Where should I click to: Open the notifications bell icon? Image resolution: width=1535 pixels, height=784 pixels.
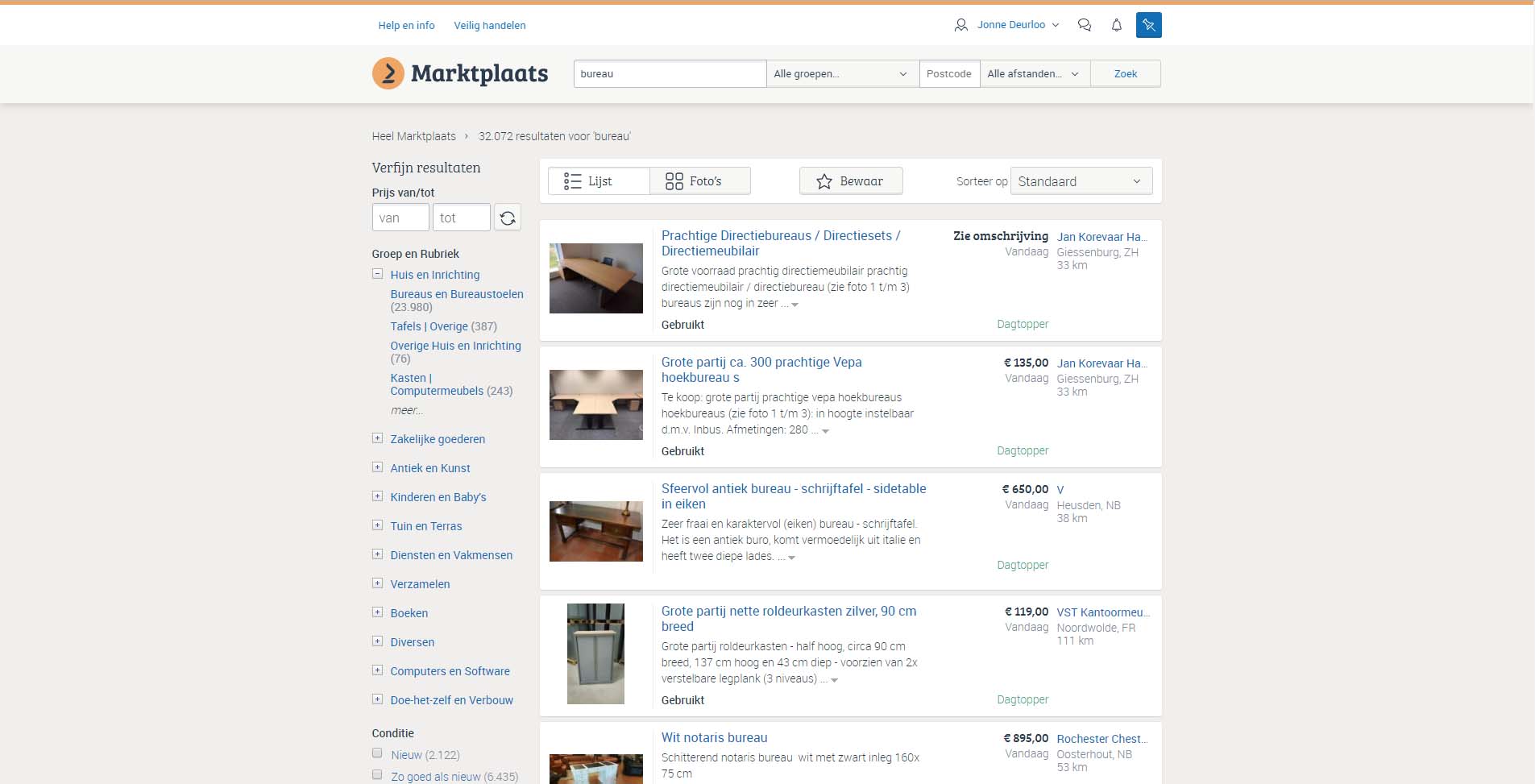pyautogui.click(x=1117, y=25)
